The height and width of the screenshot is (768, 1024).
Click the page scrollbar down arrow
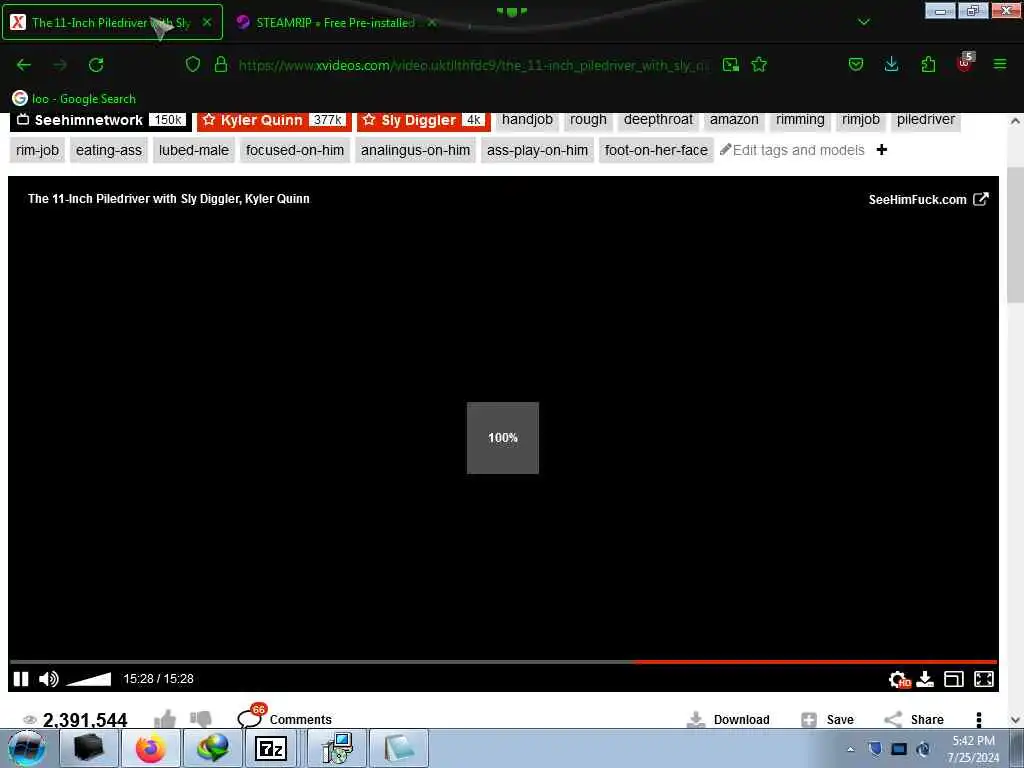click(1015, 720)
